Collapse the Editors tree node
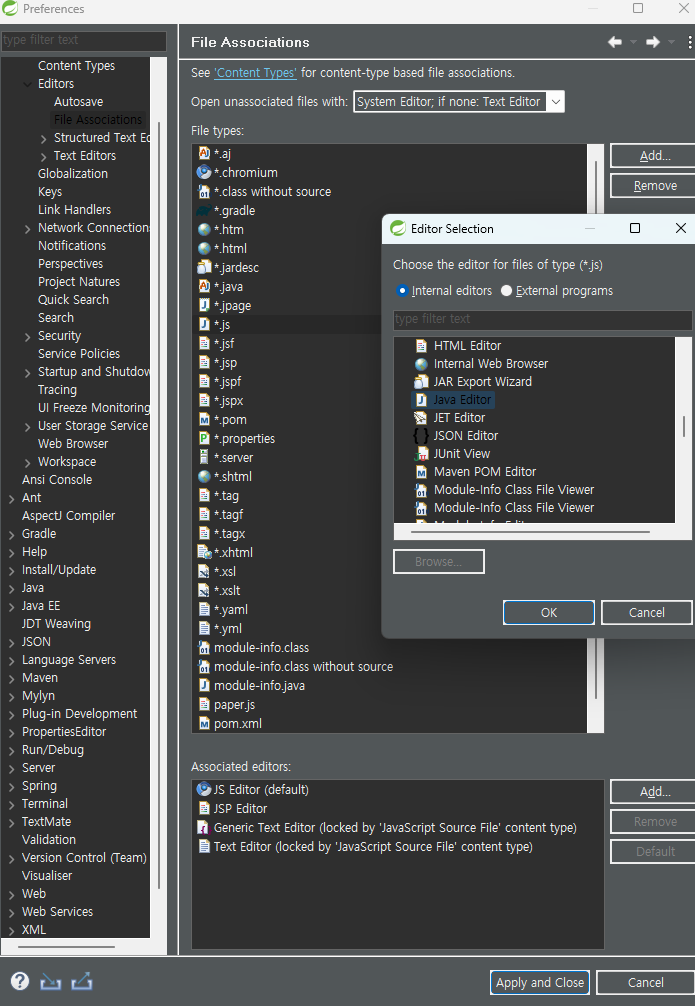 click(x=28, y=84)
